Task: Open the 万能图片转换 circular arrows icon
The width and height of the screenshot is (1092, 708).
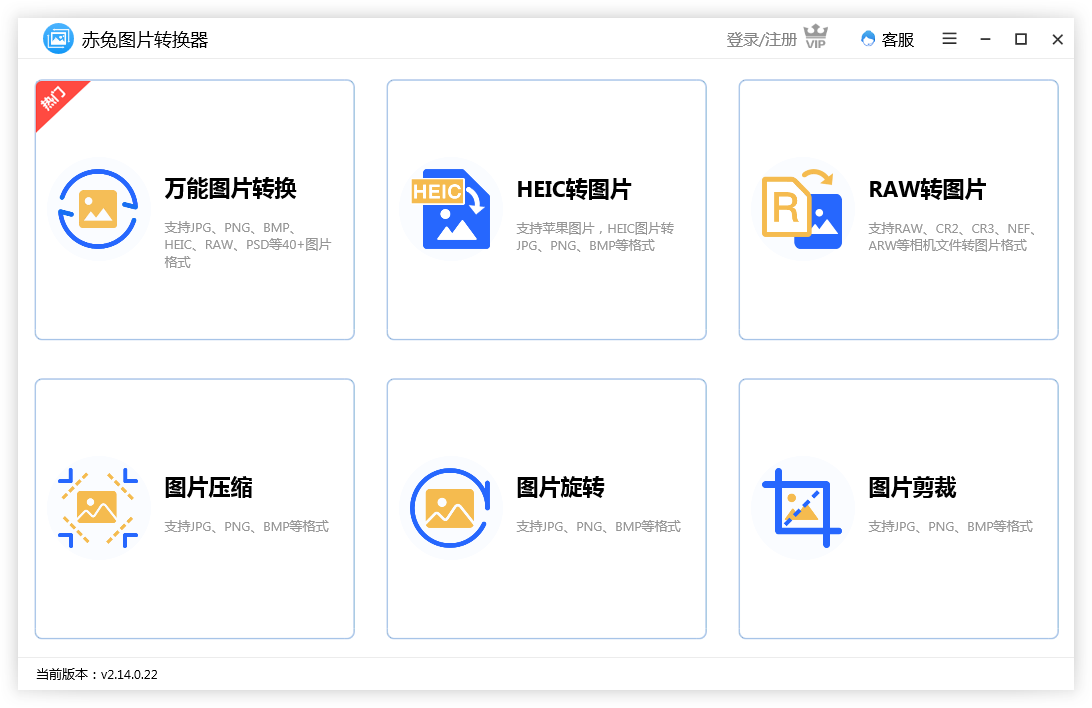Action: [98, 209]
